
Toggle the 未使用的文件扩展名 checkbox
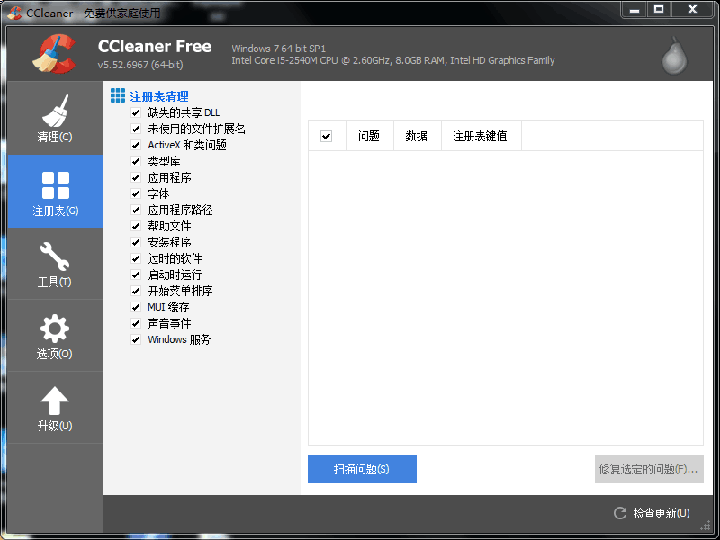[x=135, y=129]
